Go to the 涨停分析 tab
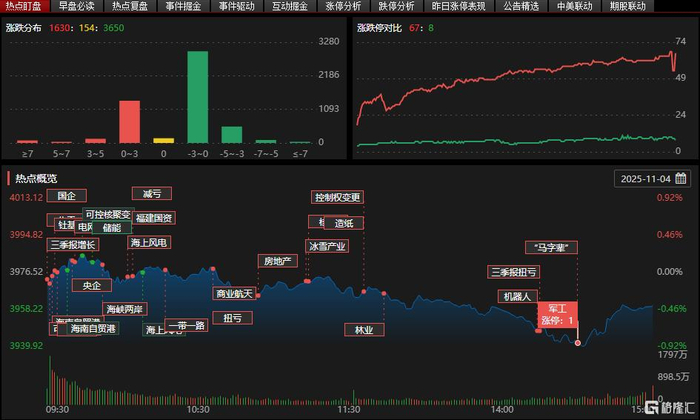 point(343,6)
